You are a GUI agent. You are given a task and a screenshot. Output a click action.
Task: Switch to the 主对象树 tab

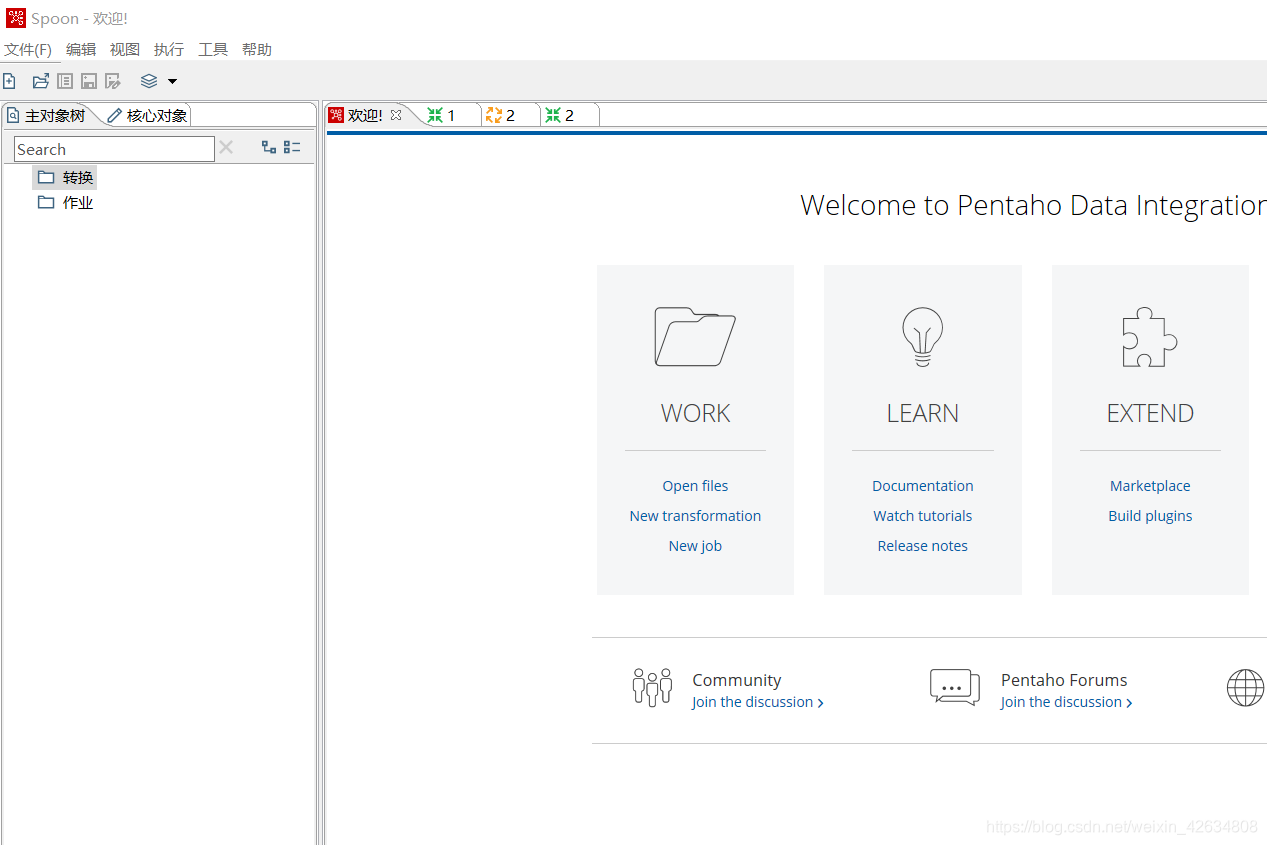(47, 116)
